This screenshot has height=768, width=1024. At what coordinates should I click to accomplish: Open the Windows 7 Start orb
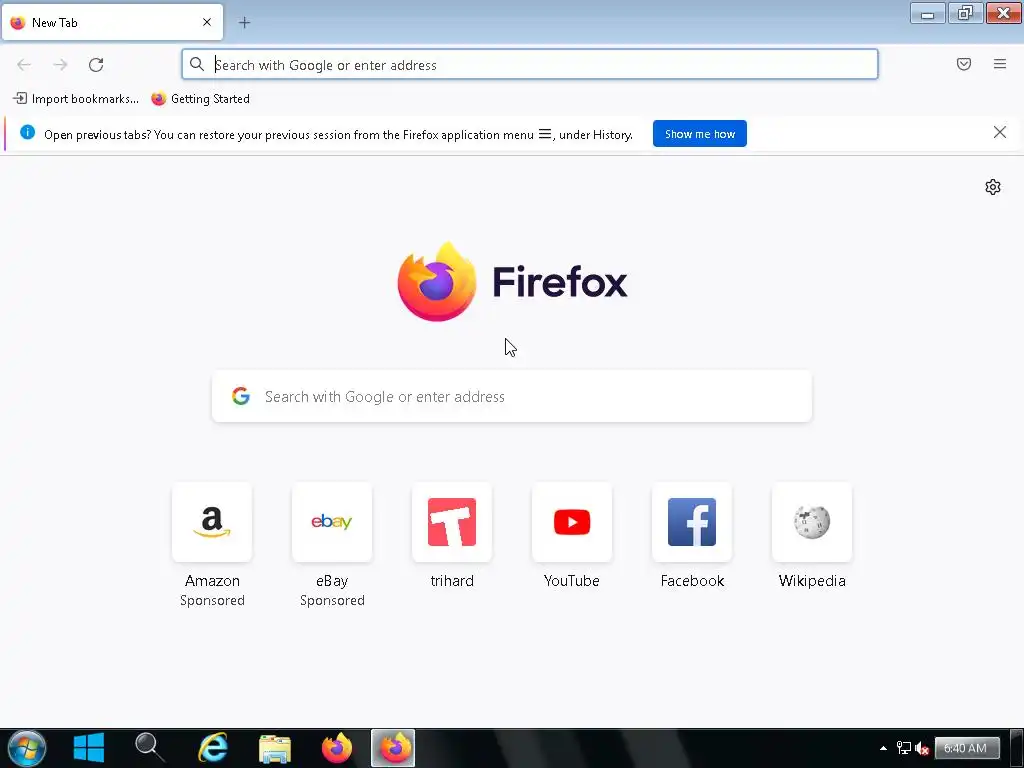27,748
